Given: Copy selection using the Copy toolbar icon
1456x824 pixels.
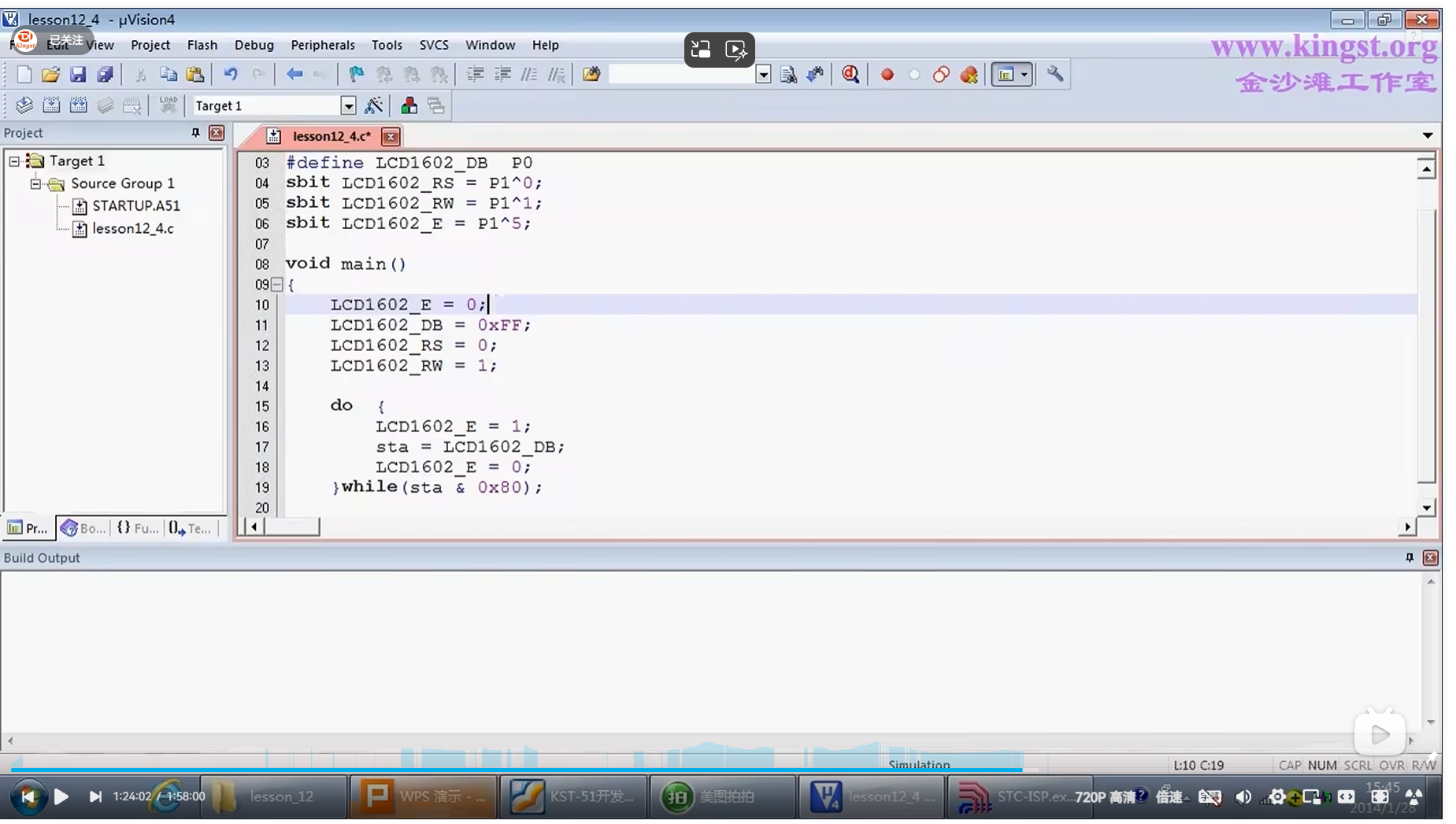Looking at the screenshot, I should click(168, 75).
